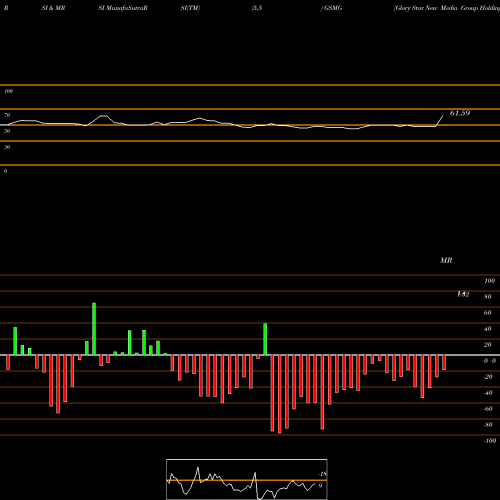The height and width of the screenshot is (500, 500).
Task: Click the 80 label on MR axis
Action: pos(488,297)
